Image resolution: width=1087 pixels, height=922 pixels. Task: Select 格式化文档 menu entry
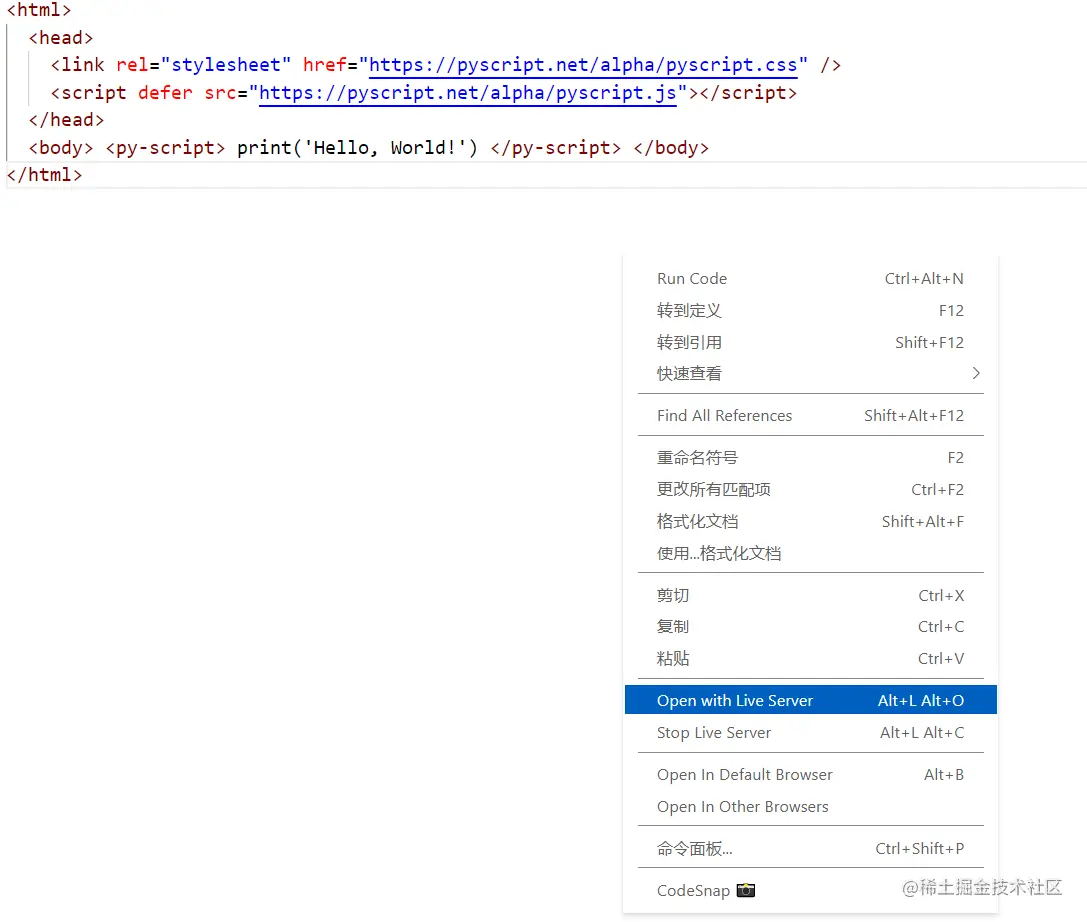click(810, 521)
